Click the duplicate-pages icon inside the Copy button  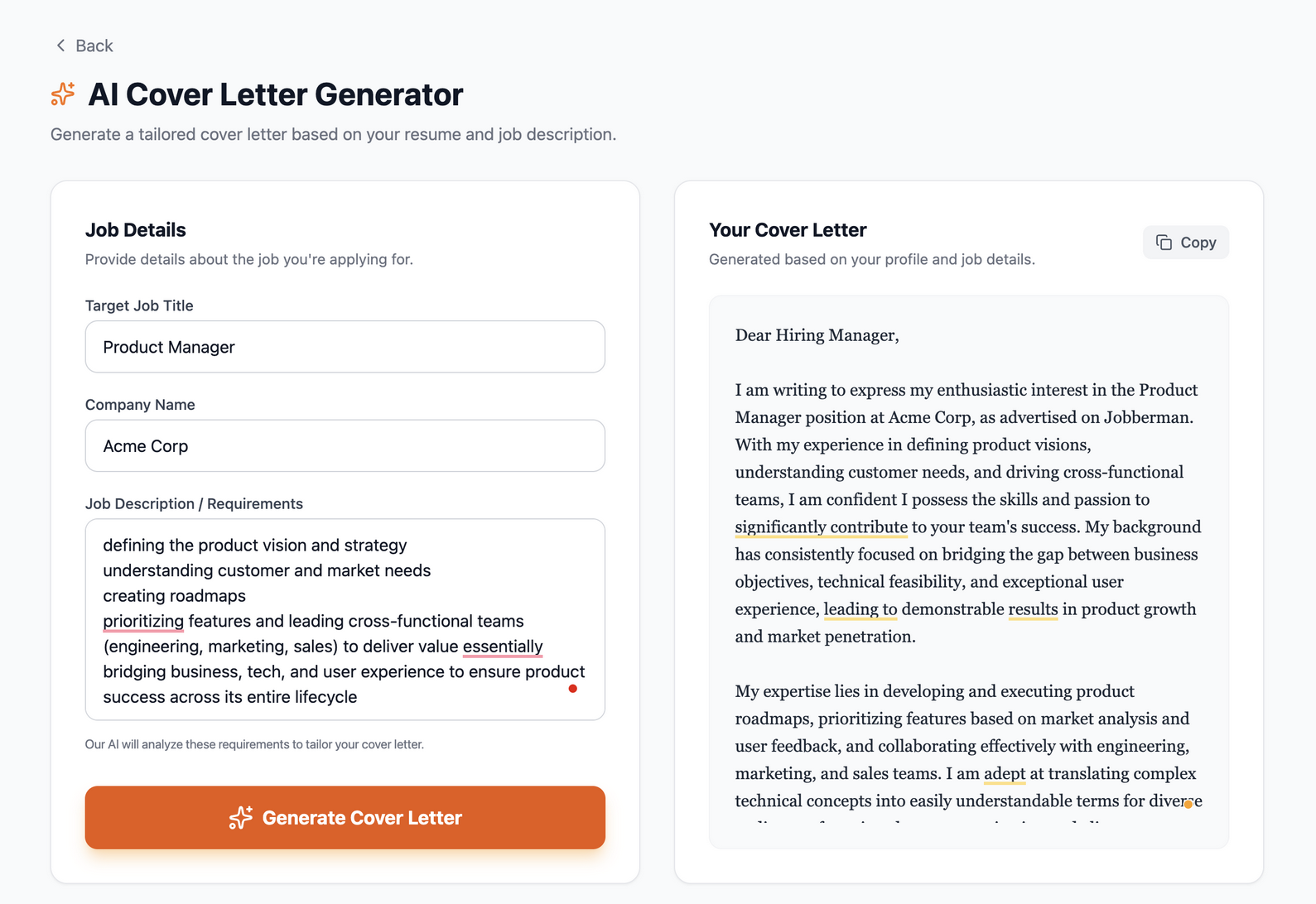1164,242
